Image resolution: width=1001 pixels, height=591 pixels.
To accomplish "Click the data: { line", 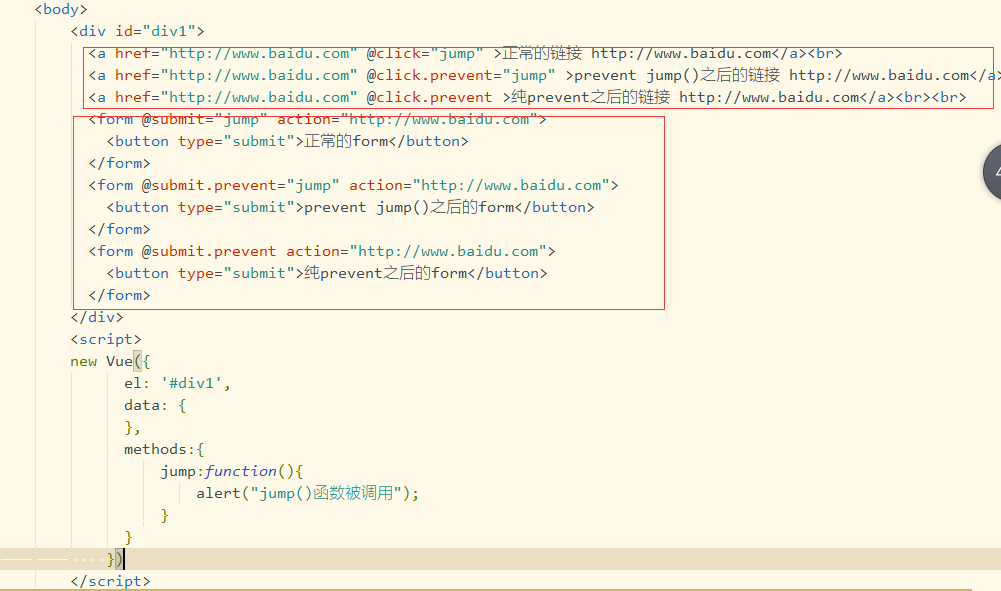I will point(155,405).
